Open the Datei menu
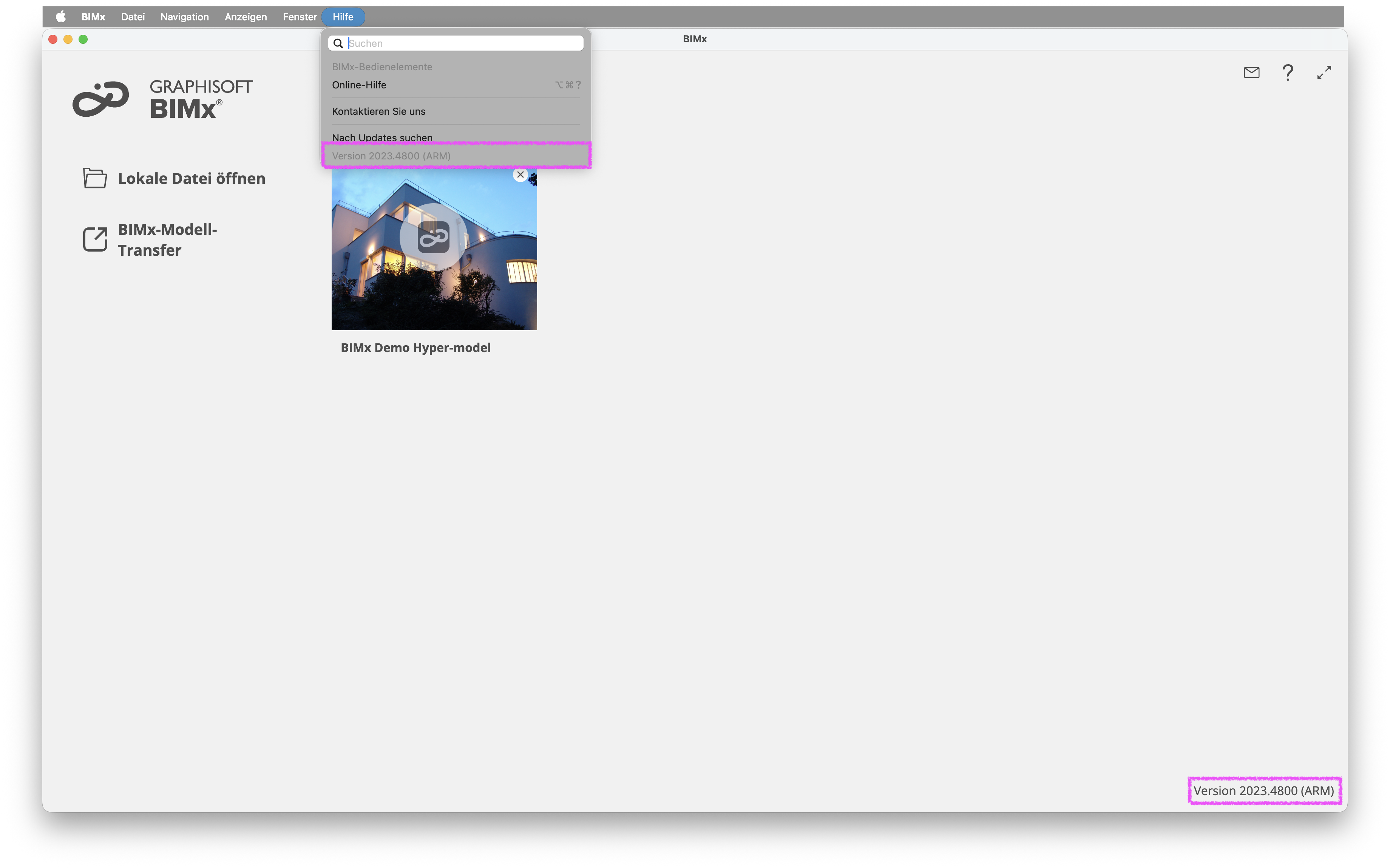The height and width of the screenshot is (868, 1390). coord(133,17)
